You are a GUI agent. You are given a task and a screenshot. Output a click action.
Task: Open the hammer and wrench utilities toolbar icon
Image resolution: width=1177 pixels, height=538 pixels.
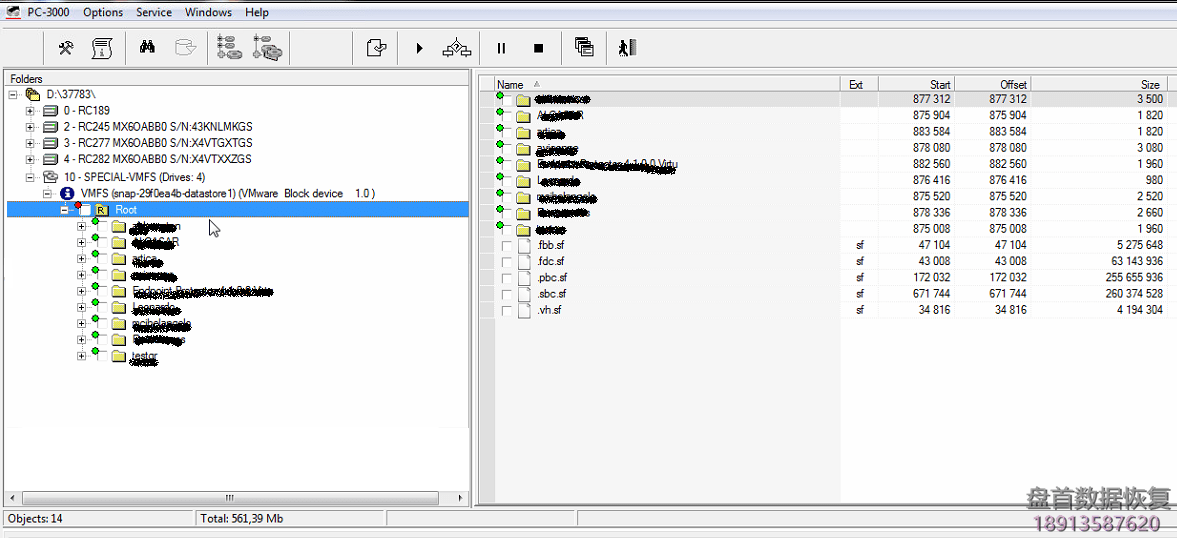66,48
